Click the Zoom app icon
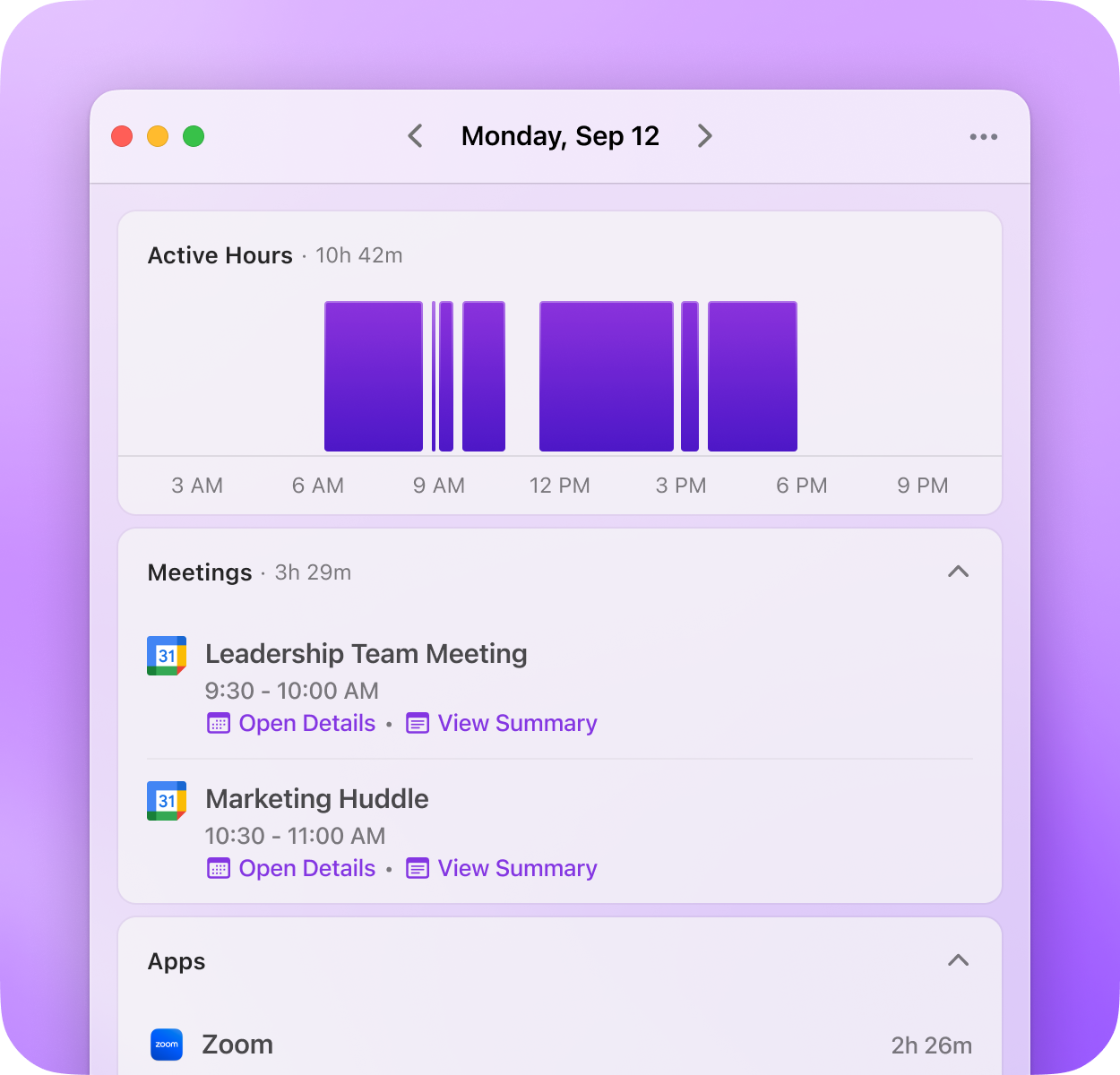Image resolution: width=1120 pixels, height=1075 pixels. tap(167, 1045)
